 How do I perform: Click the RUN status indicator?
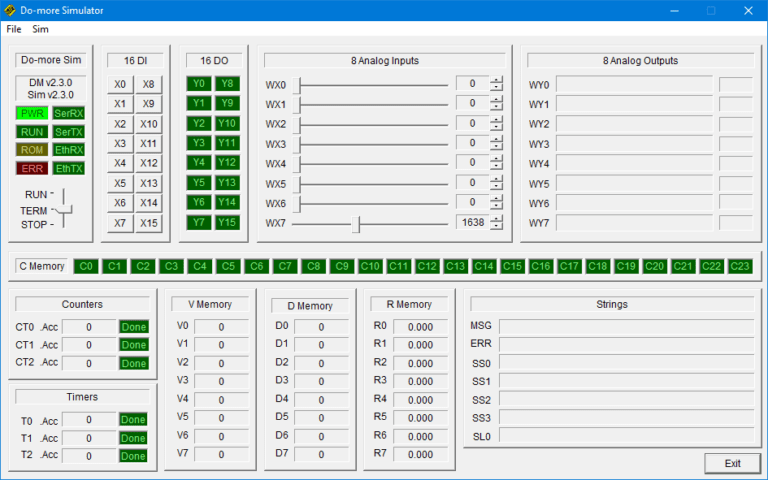click(32, 132)
